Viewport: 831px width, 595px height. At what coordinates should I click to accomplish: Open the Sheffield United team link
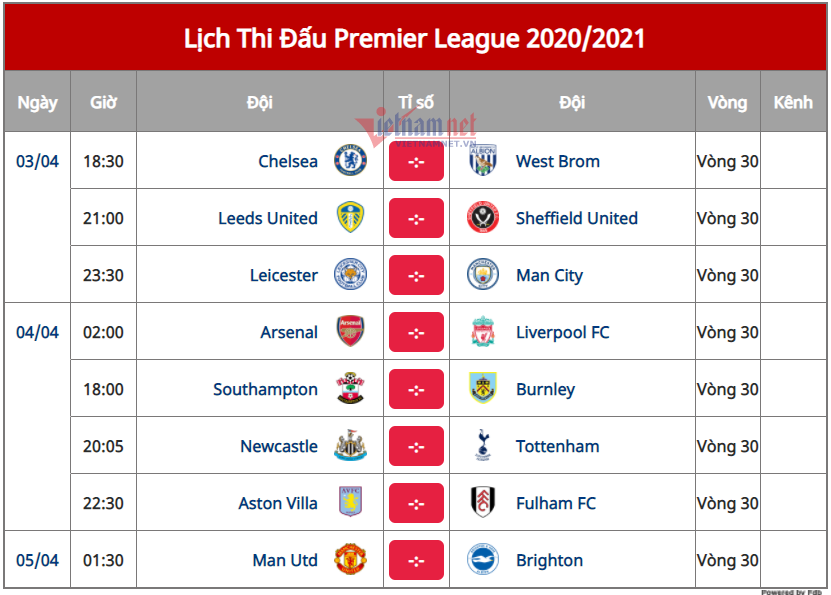point(576,218)
